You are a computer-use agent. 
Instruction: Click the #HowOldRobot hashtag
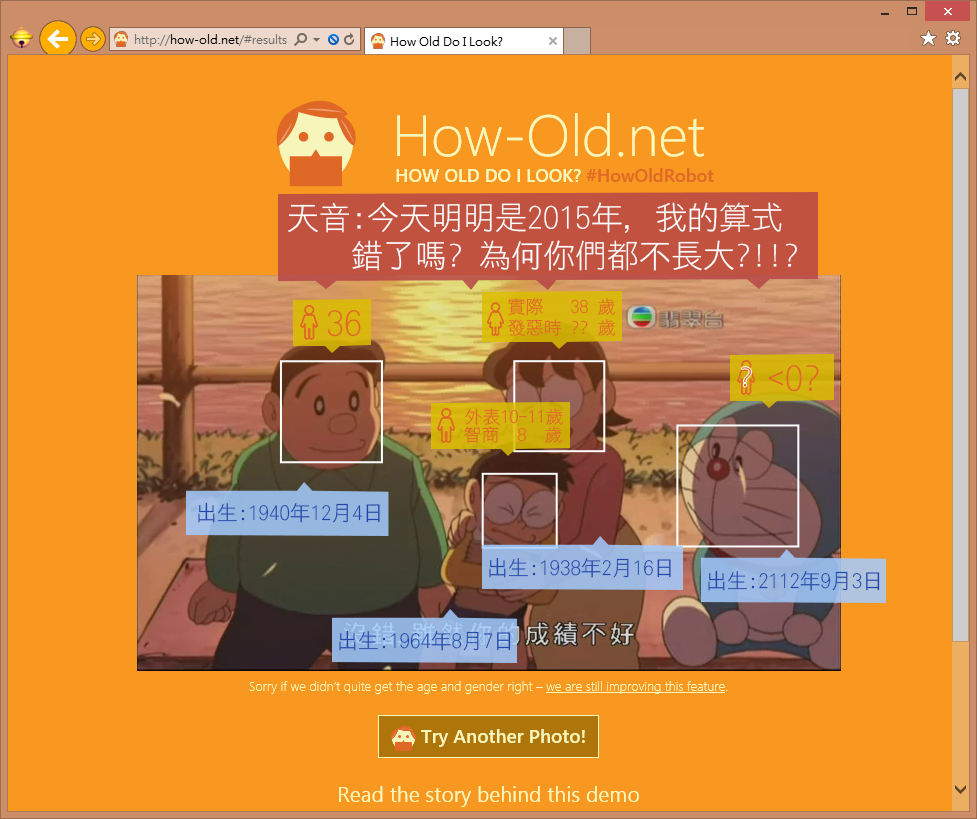pos(650,176)
